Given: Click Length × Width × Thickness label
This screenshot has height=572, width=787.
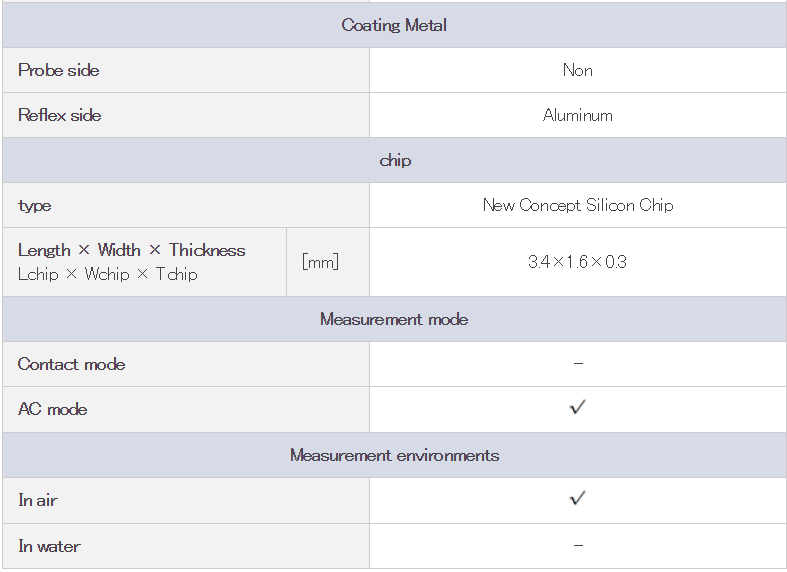Looking at the screenshot, I should pyautogui.click(x=131, y=250).
